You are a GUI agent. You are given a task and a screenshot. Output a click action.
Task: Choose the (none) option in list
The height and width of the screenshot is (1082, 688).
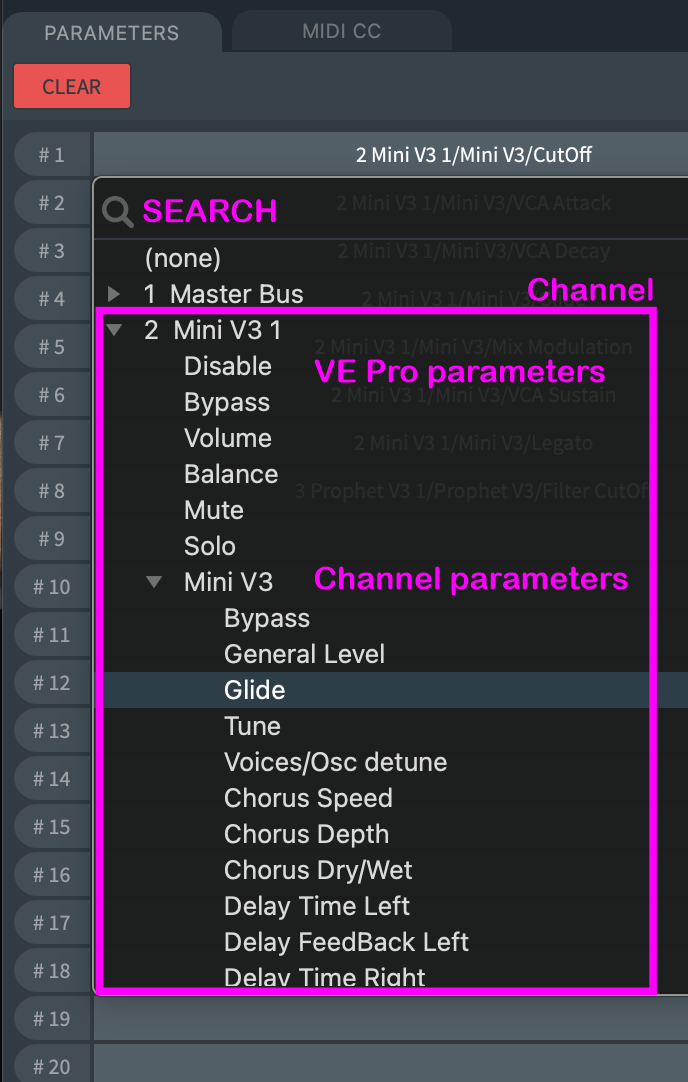point(182,258)
